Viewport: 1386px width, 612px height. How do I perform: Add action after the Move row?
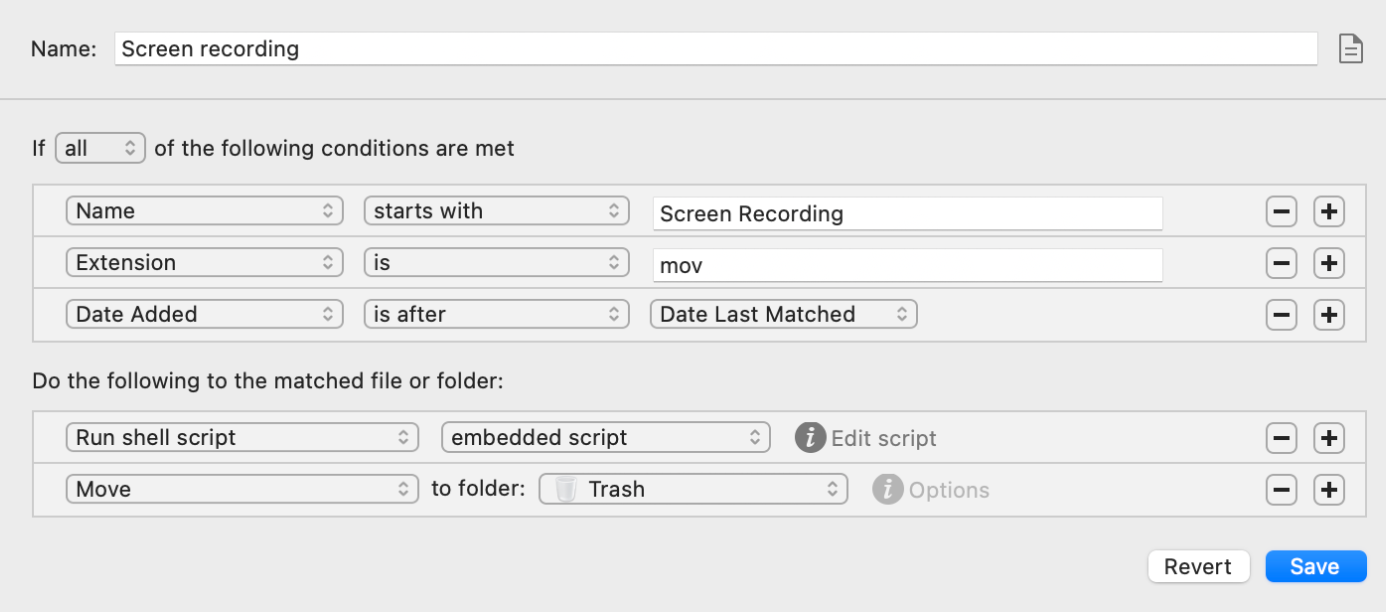1328,490
